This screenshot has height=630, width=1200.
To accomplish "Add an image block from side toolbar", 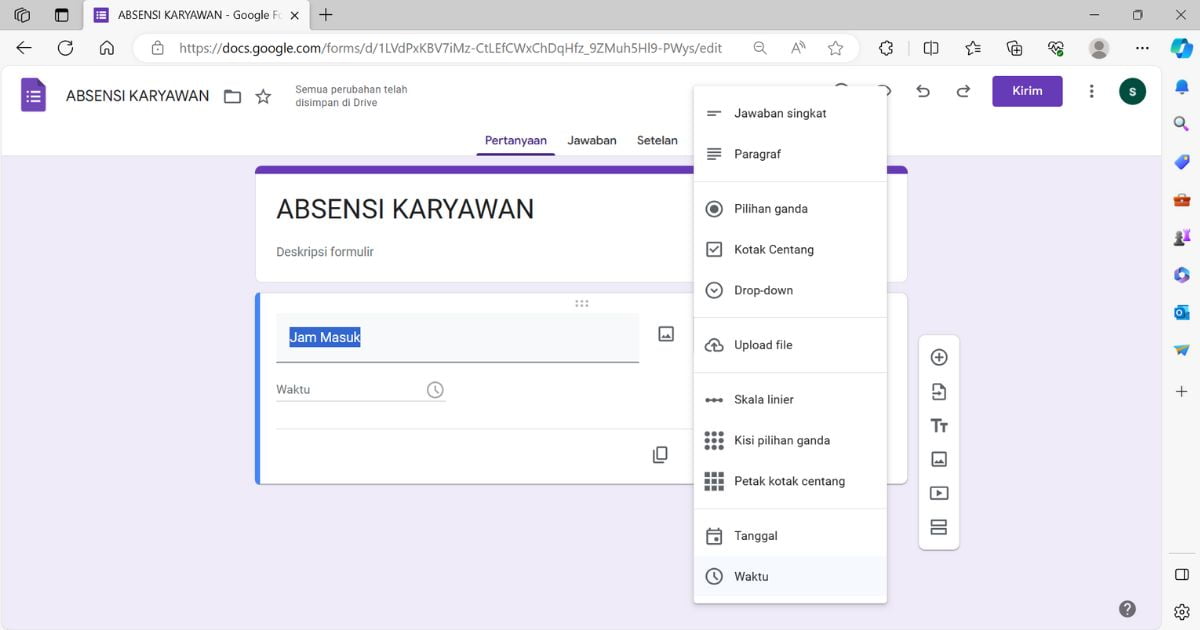I will pos(939,459).
